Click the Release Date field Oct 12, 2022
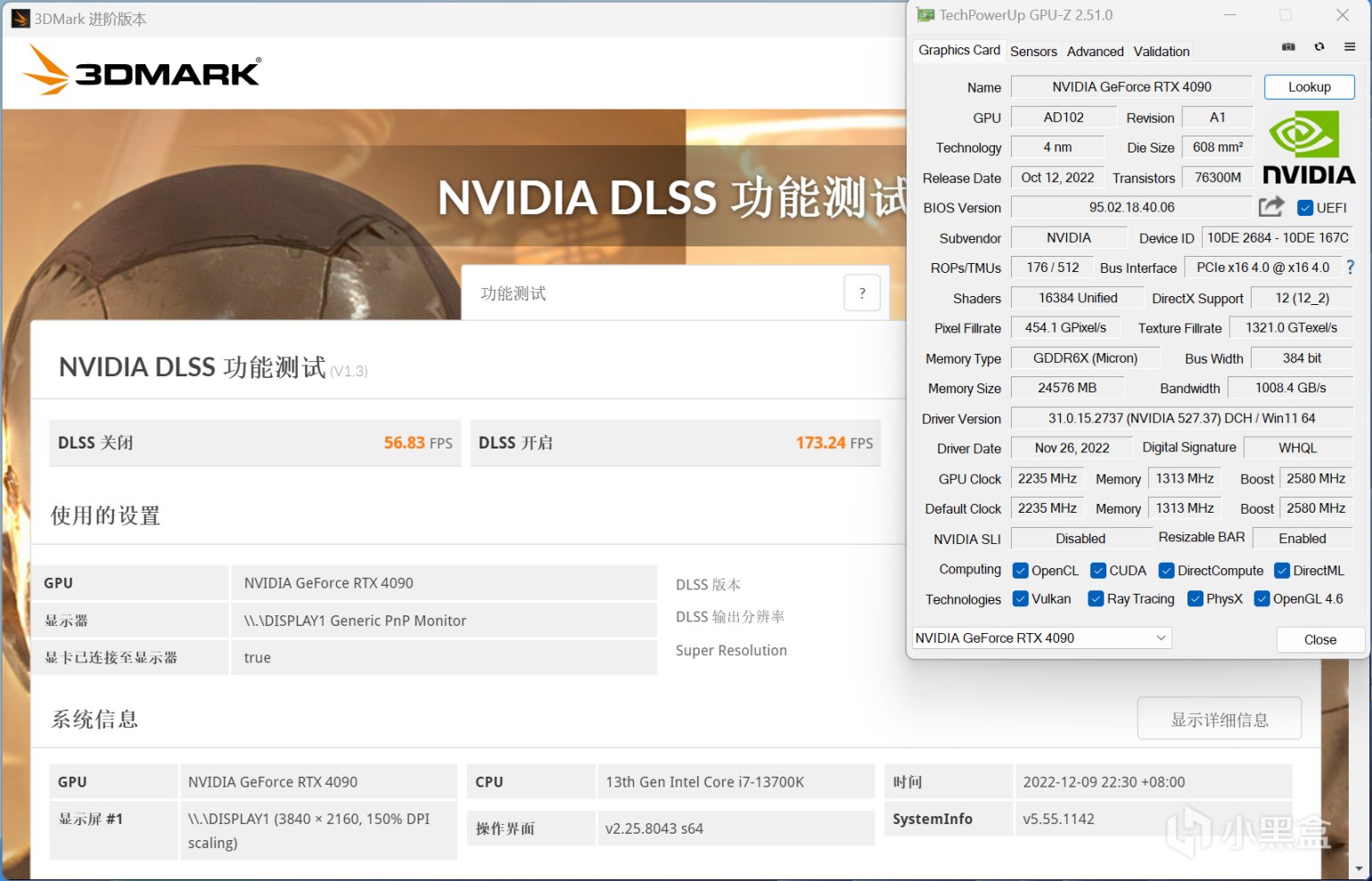Screen dimensions: 1372x881 (1057, 177)
